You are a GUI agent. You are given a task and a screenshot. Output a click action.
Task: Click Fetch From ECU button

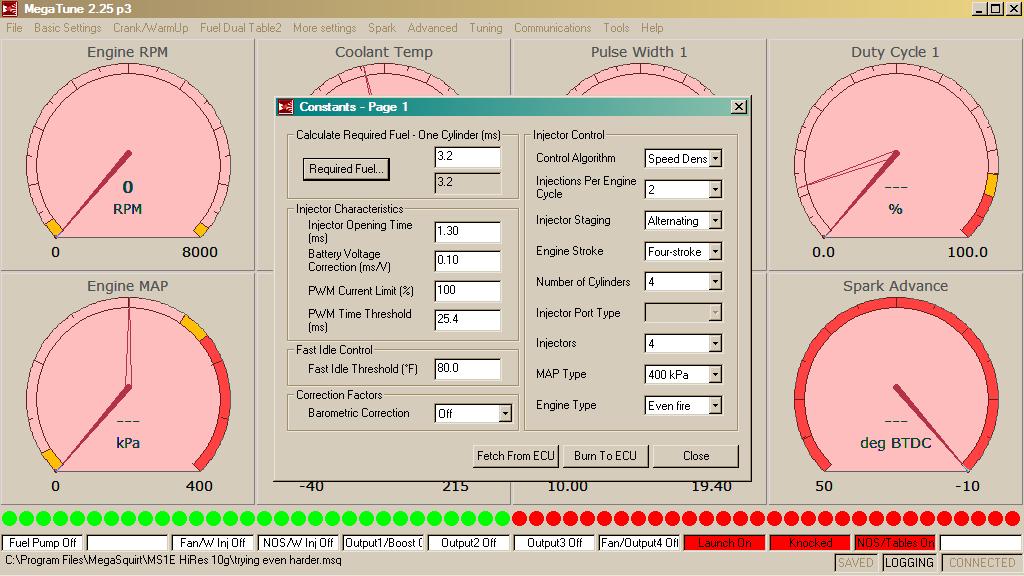(x=515, y=456)
